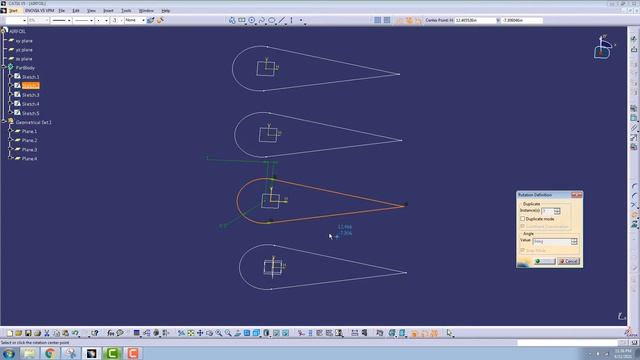
Task: Click the Cut scissors icon
Action: click(x=47, y=333)
